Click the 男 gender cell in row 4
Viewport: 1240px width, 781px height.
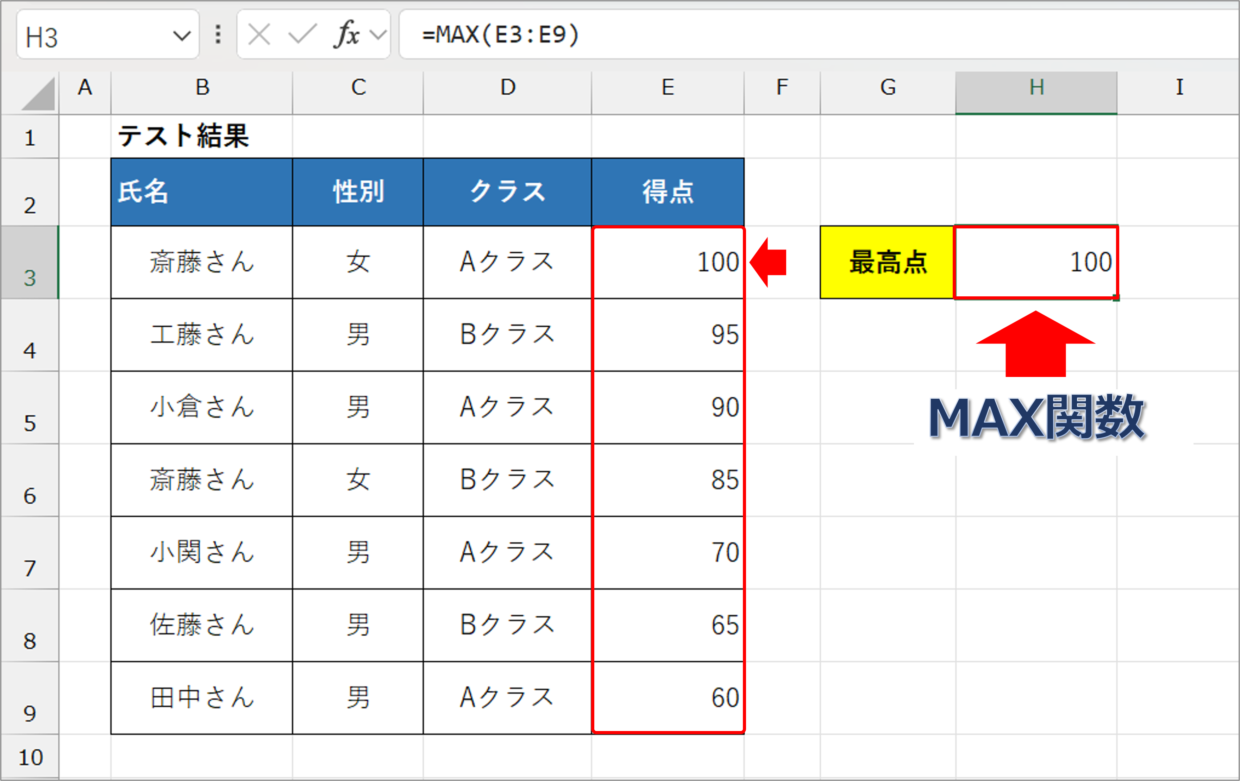click(x=358, y=335)
